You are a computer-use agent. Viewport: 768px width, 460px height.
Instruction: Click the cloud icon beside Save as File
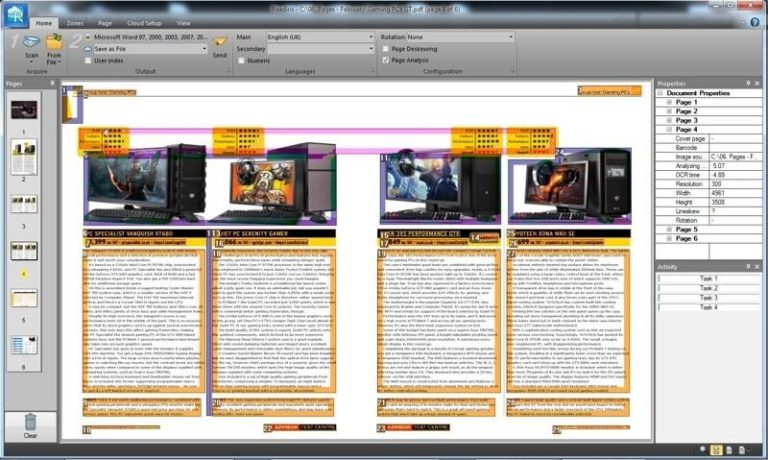(x=88, y=49)
